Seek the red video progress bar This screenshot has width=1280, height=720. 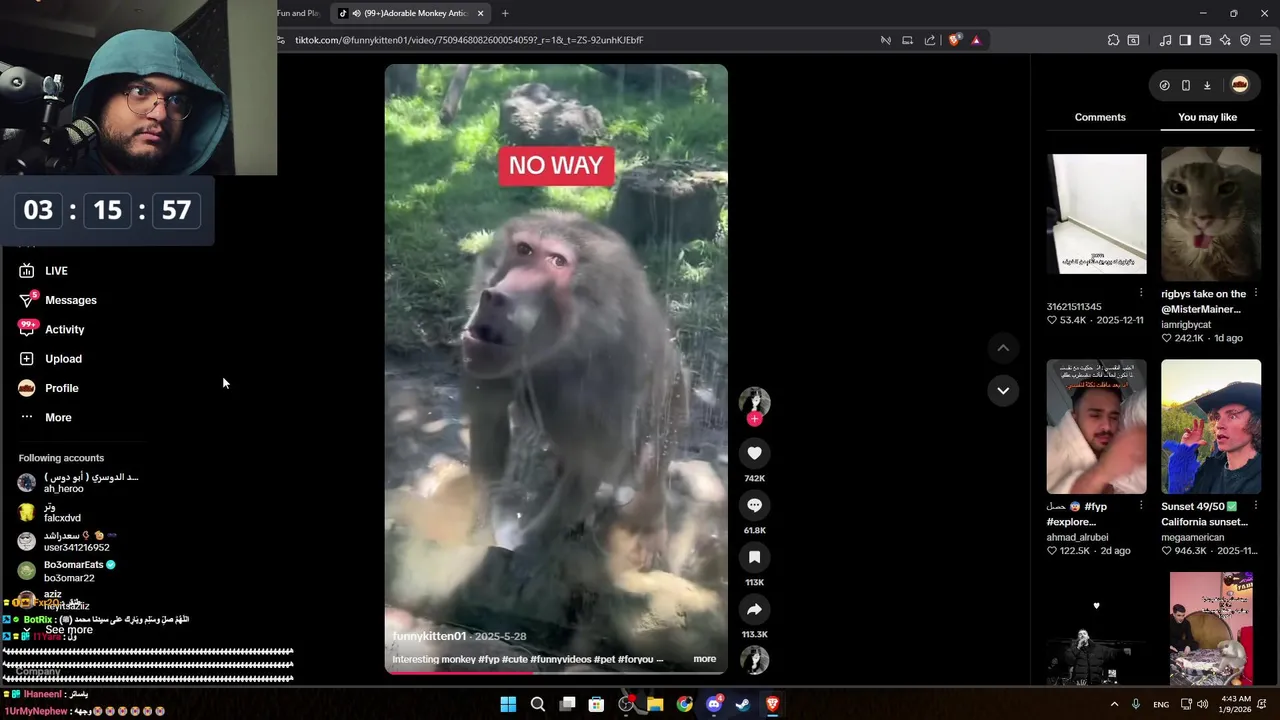556,672
